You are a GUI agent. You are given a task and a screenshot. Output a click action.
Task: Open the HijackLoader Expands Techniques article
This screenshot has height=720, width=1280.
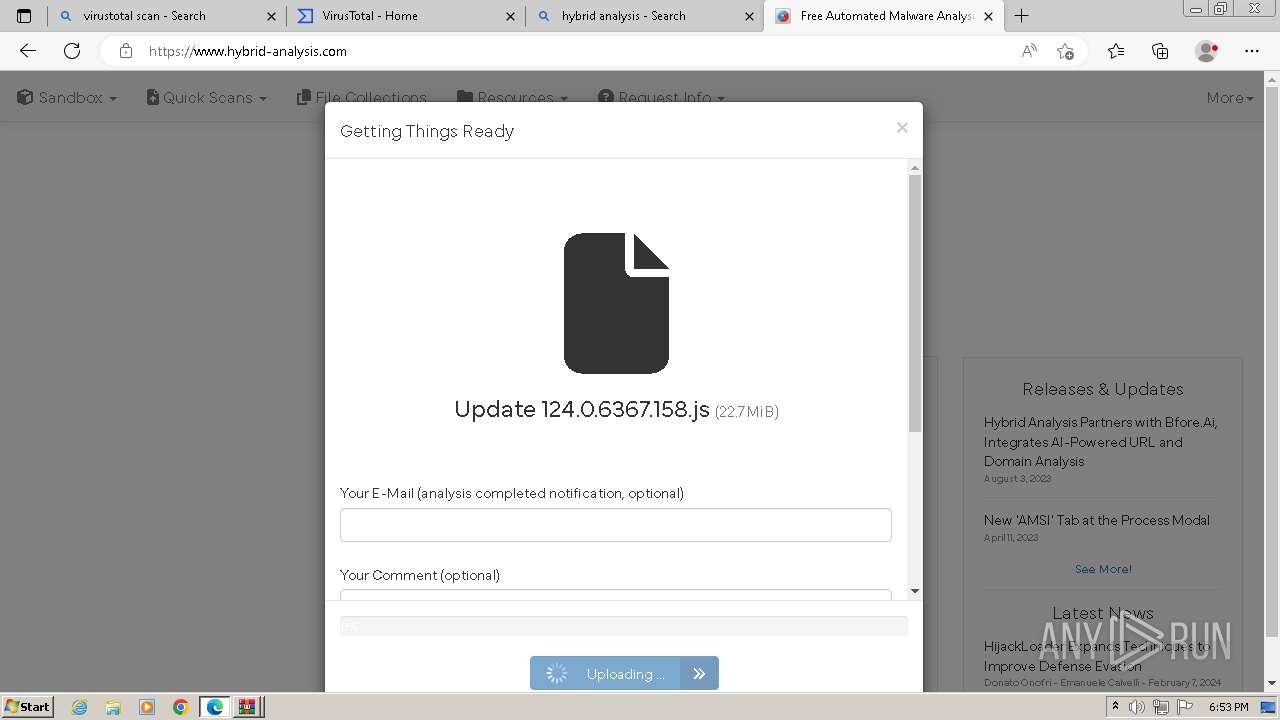[x=1097, y=656]
